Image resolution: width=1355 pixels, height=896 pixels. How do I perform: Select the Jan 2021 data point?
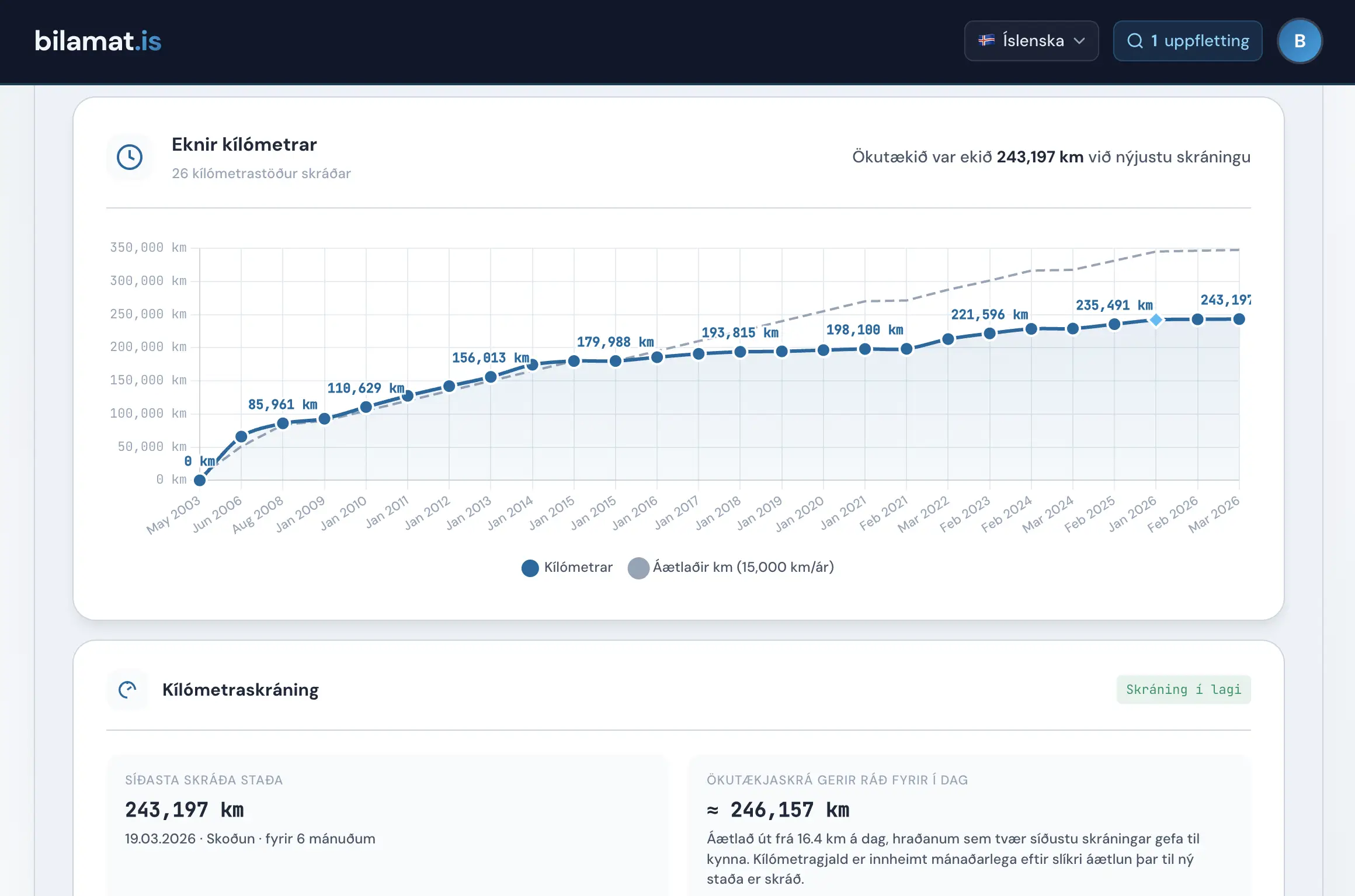click(x=865, y=349)
